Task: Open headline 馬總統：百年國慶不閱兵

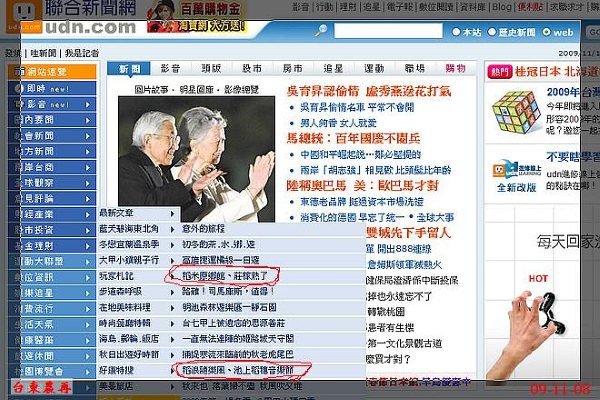Action: (x=354, y=138)
